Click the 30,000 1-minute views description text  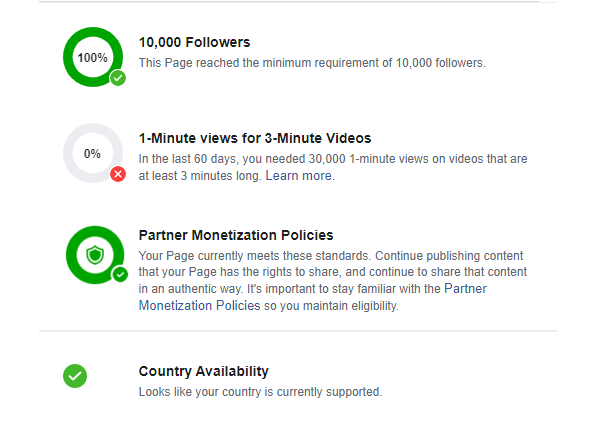[333, 159]
